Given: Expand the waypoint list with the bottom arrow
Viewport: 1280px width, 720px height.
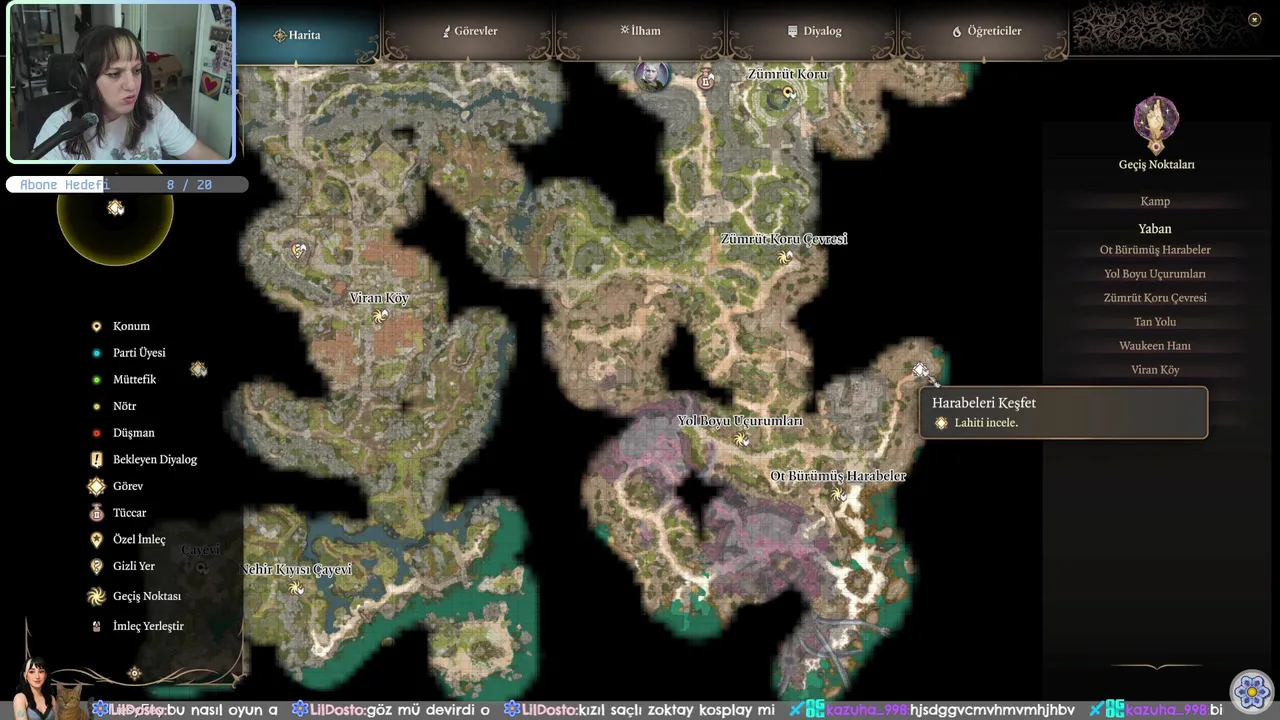Looking at the screenshot, I should [x=1157, y=667].
